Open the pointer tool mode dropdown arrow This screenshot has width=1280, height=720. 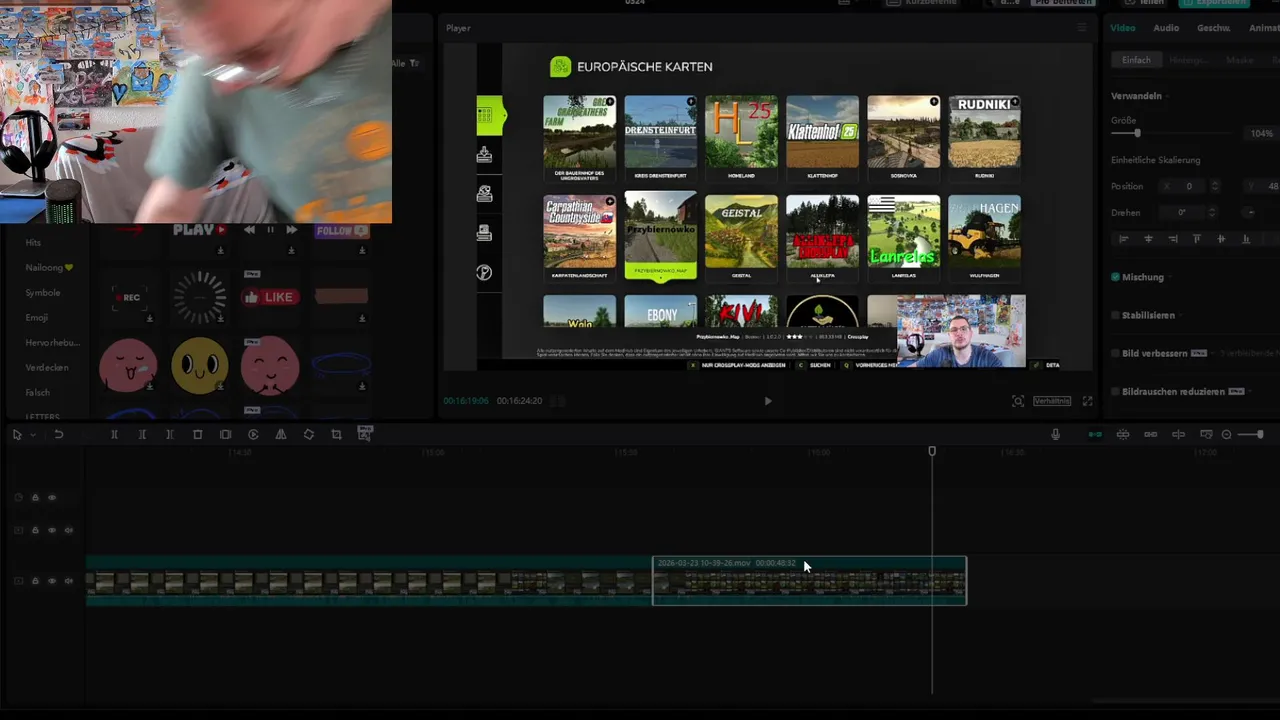point(33,435)
